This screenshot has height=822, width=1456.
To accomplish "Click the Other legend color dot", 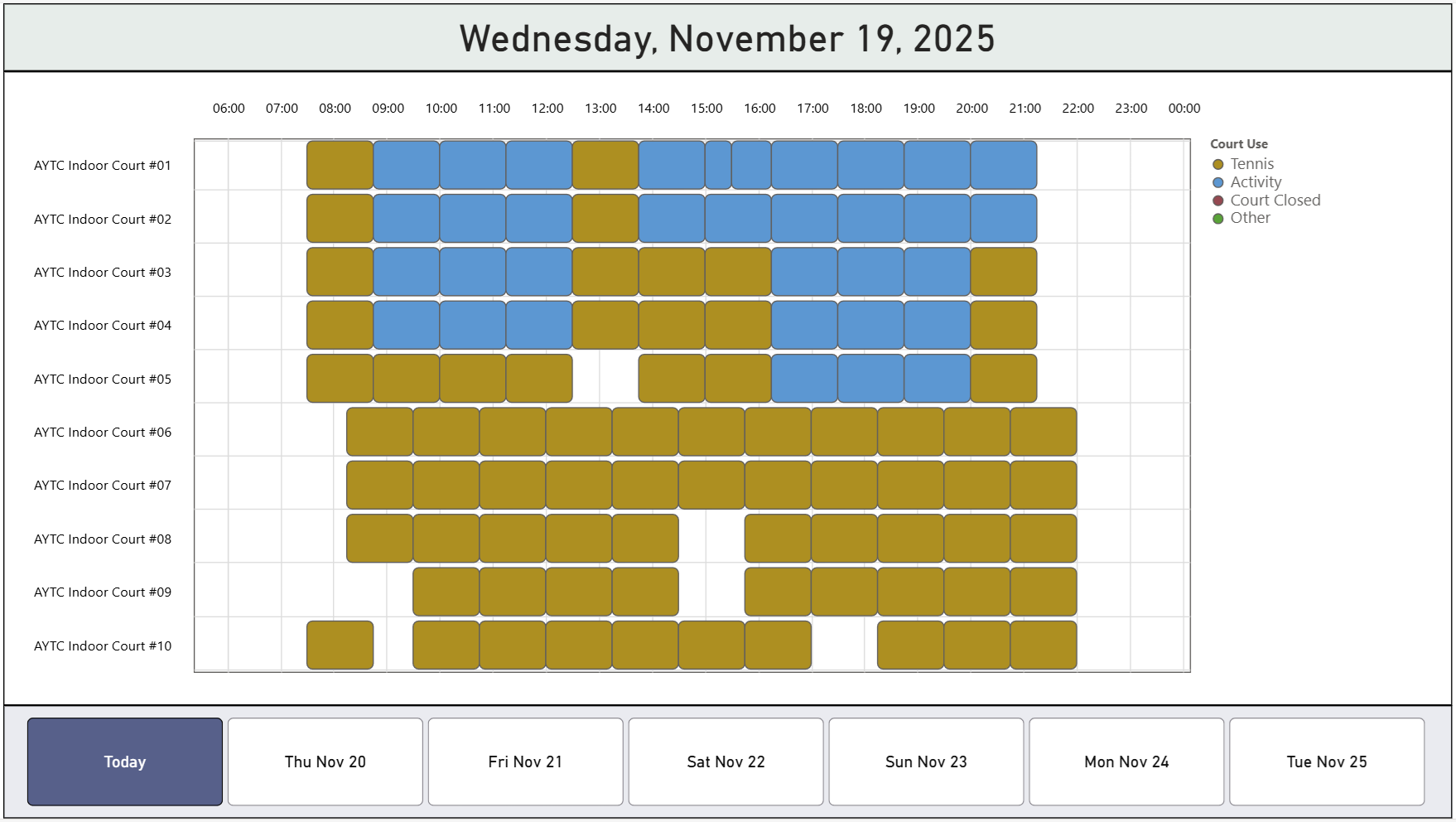I will (1218, 218).
